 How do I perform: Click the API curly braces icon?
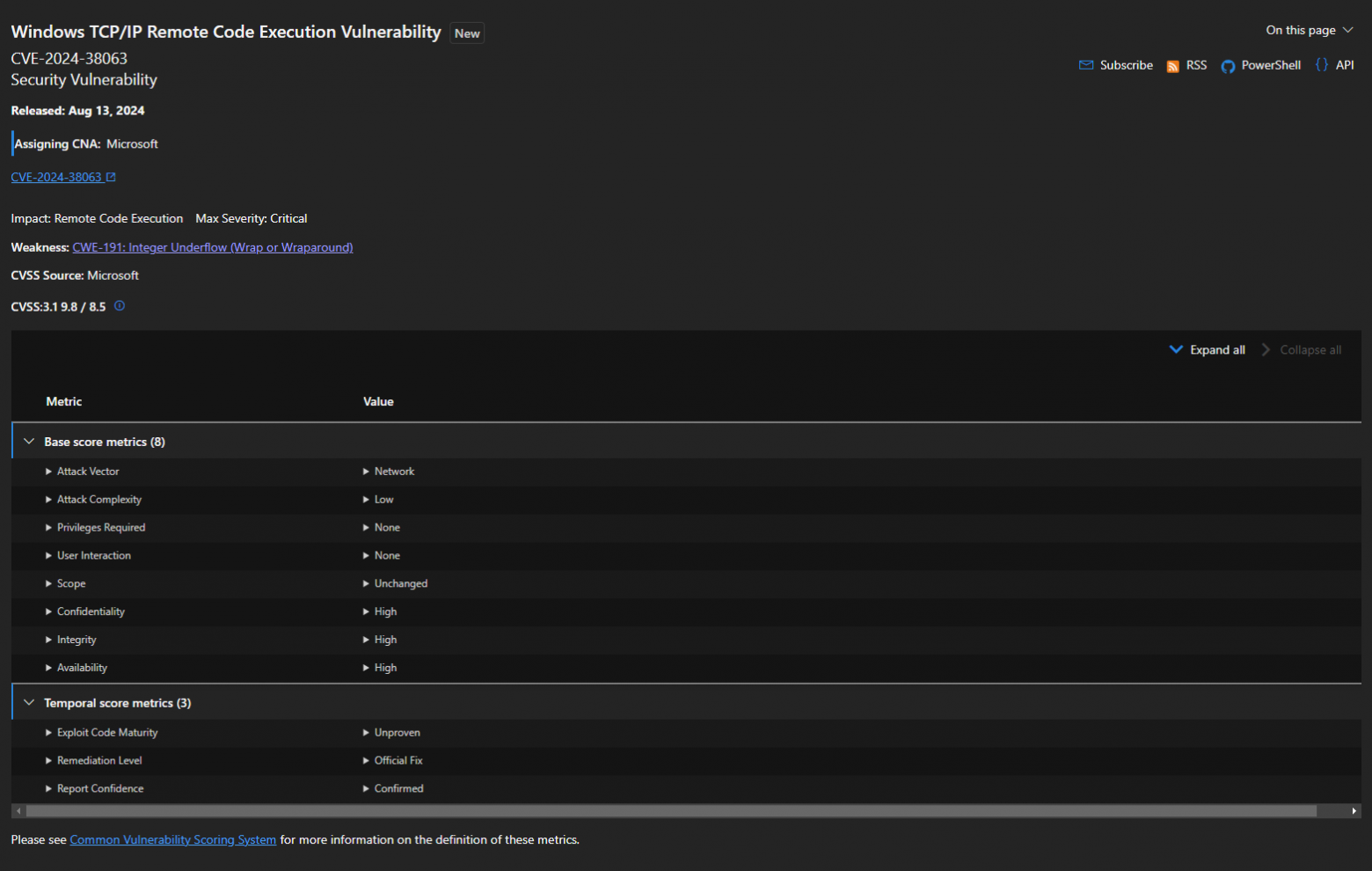click(x=1321, y=65)
